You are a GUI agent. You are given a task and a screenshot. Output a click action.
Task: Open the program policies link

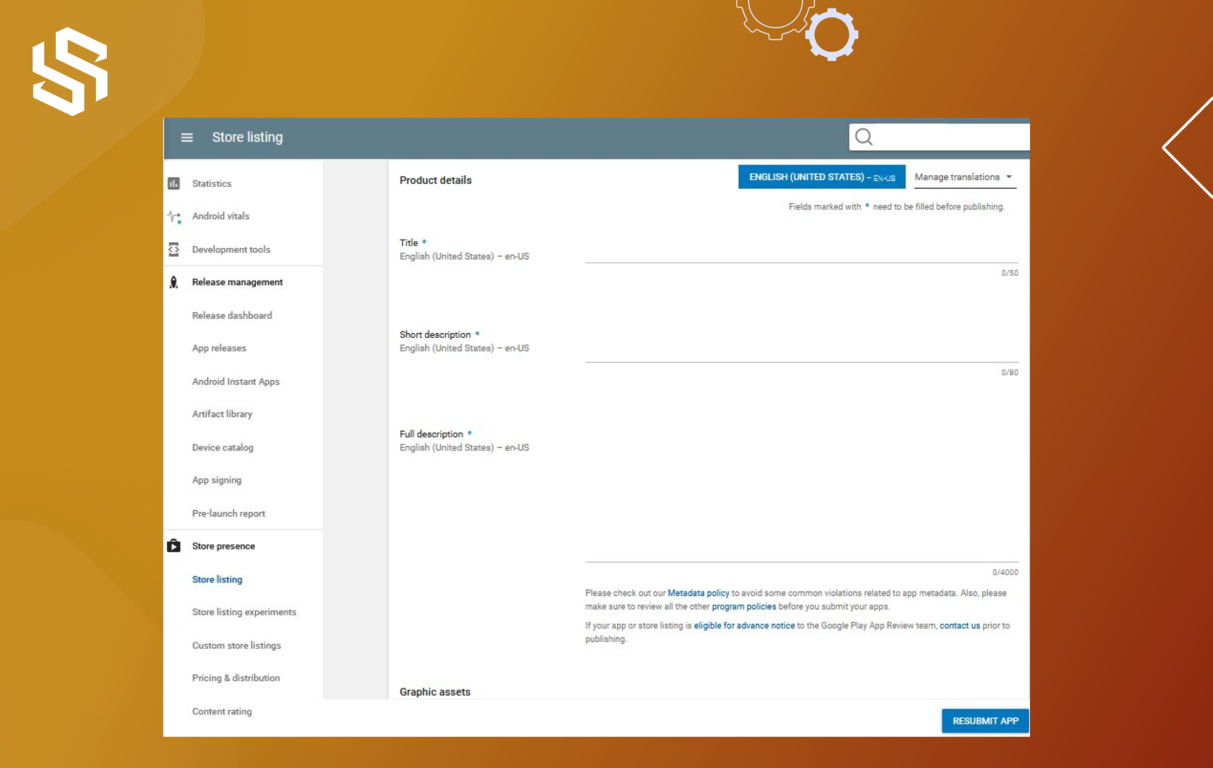point(743,607)
